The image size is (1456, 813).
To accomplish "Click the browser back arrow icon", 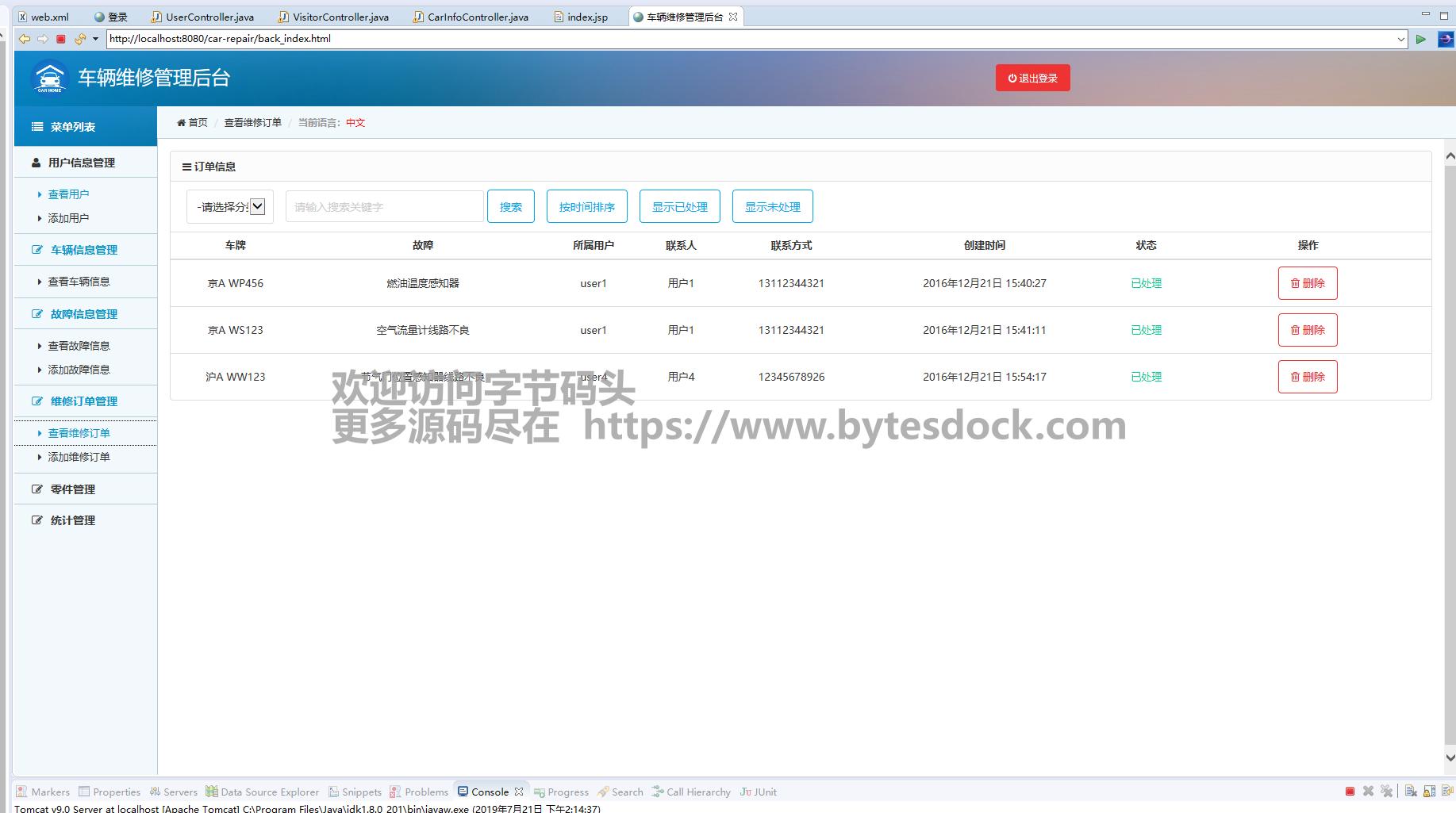I will pyautogui.click(x=25, y=39).
